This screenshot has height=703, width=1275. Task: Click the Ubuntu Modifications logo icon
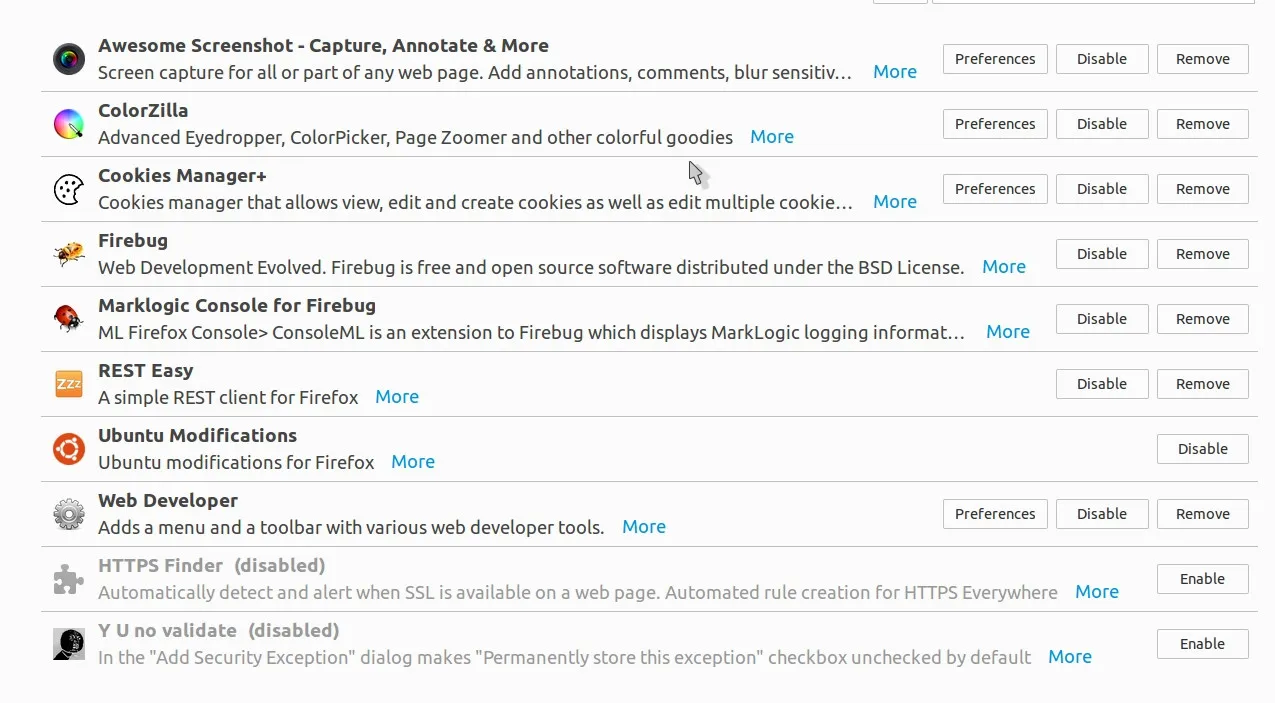[x=69, y=449]
